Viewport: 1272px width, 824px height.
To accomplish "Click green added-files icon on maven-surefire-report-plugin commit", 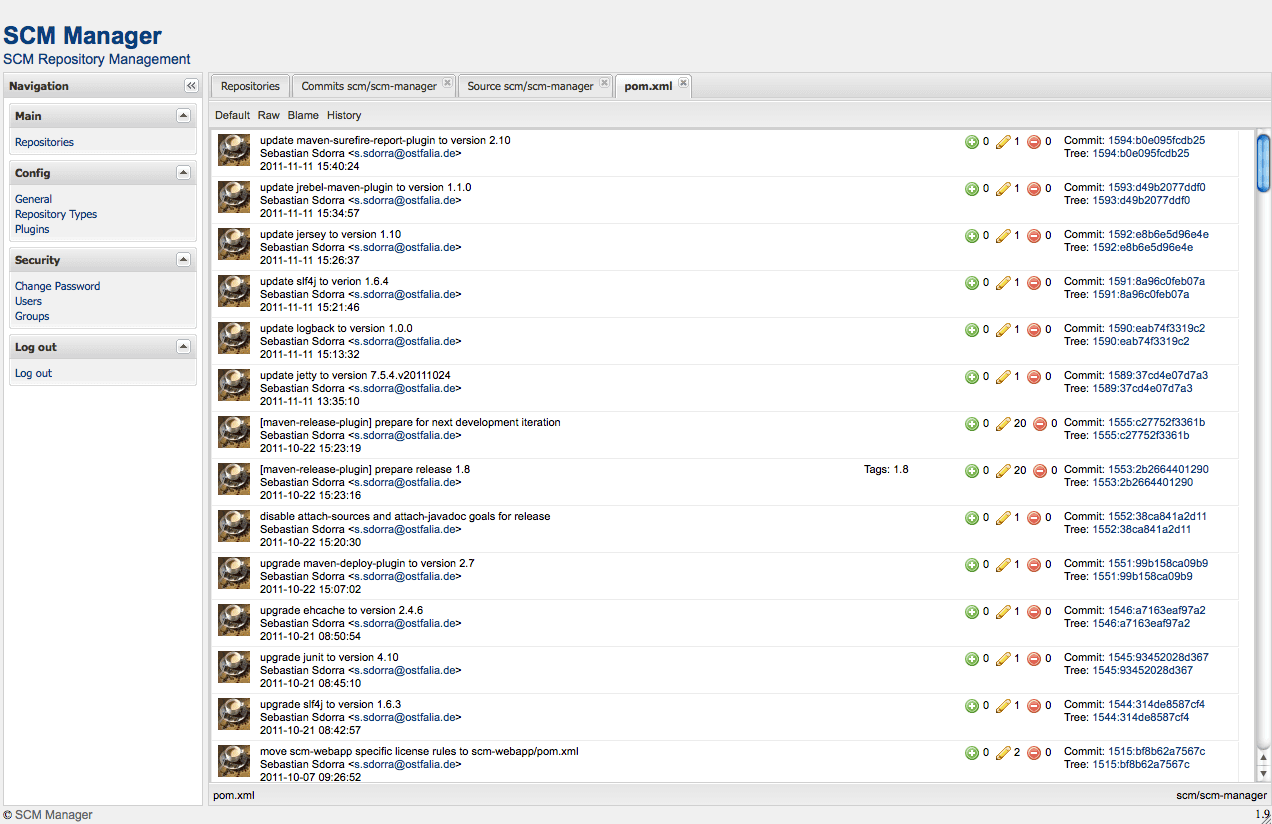I will tap(971, 142).
